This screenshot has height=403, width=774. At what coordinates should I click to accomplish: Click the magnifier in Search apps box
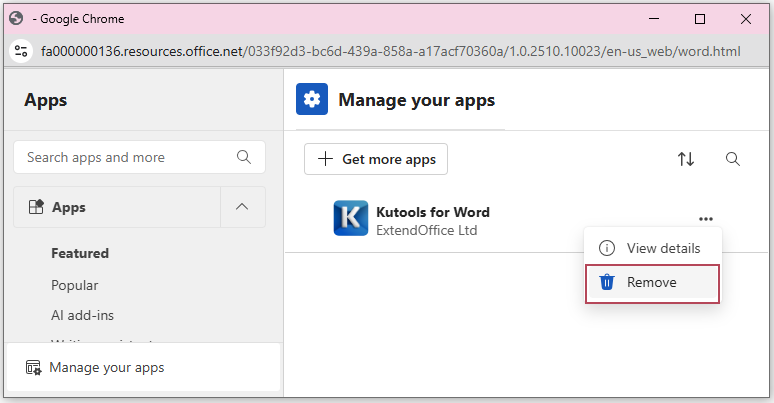[x=244, y=157]
